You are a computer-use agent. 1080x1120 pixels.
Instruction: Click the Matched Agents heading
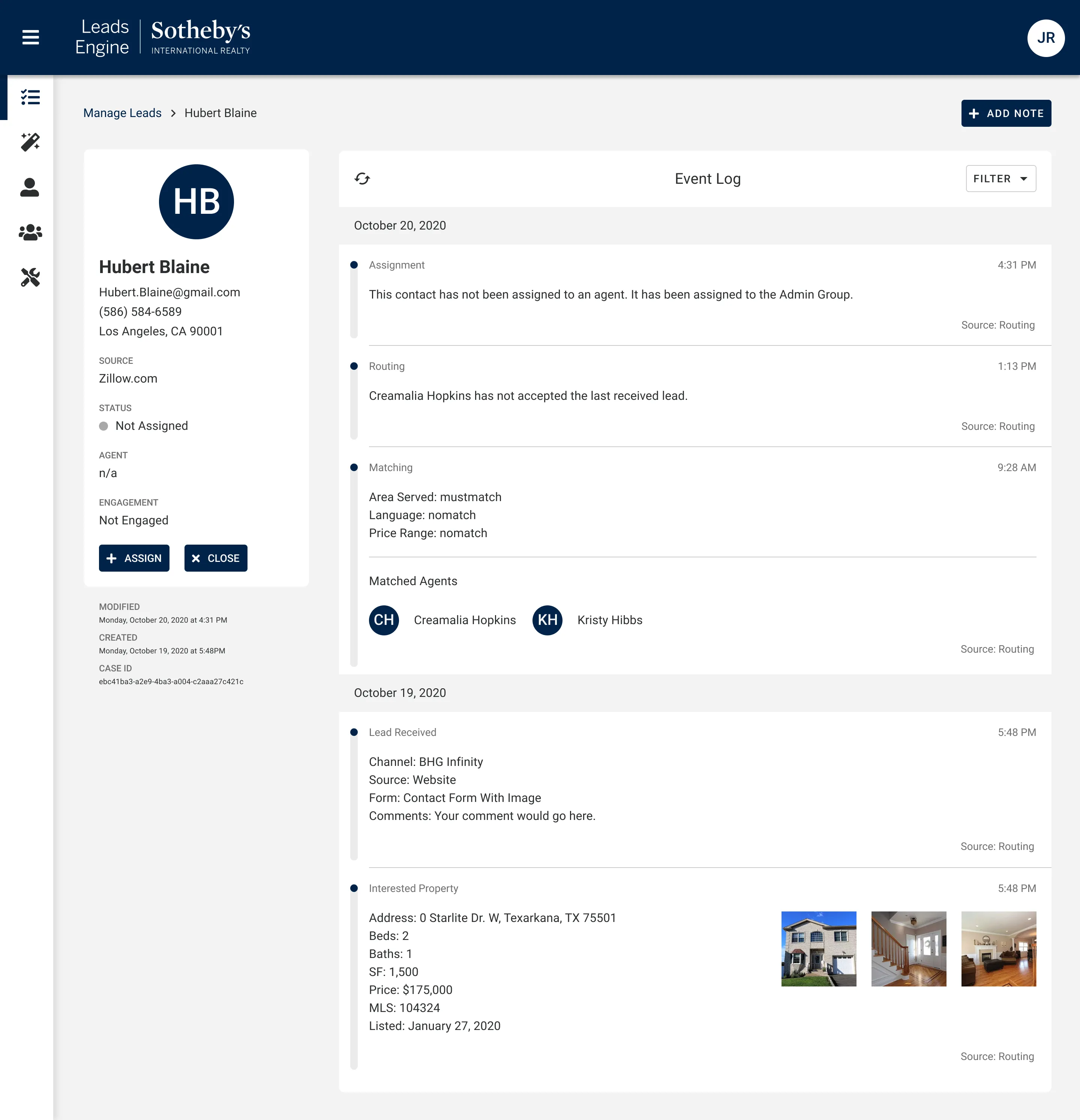click(413, 581)
